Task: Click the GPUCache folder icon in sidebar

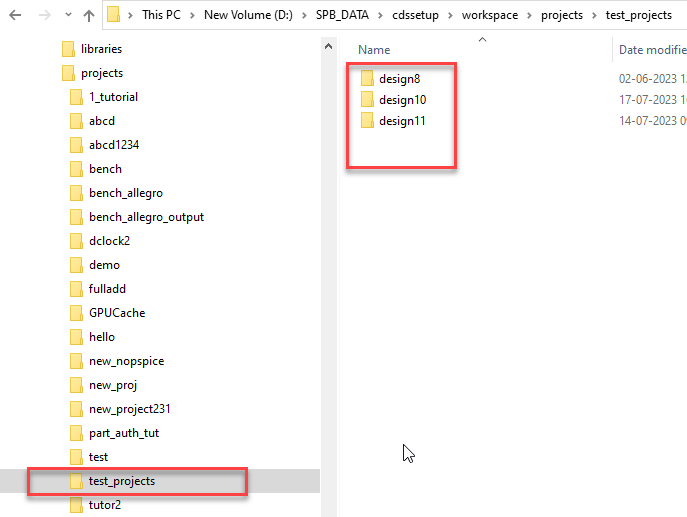Action: point(76,313)
